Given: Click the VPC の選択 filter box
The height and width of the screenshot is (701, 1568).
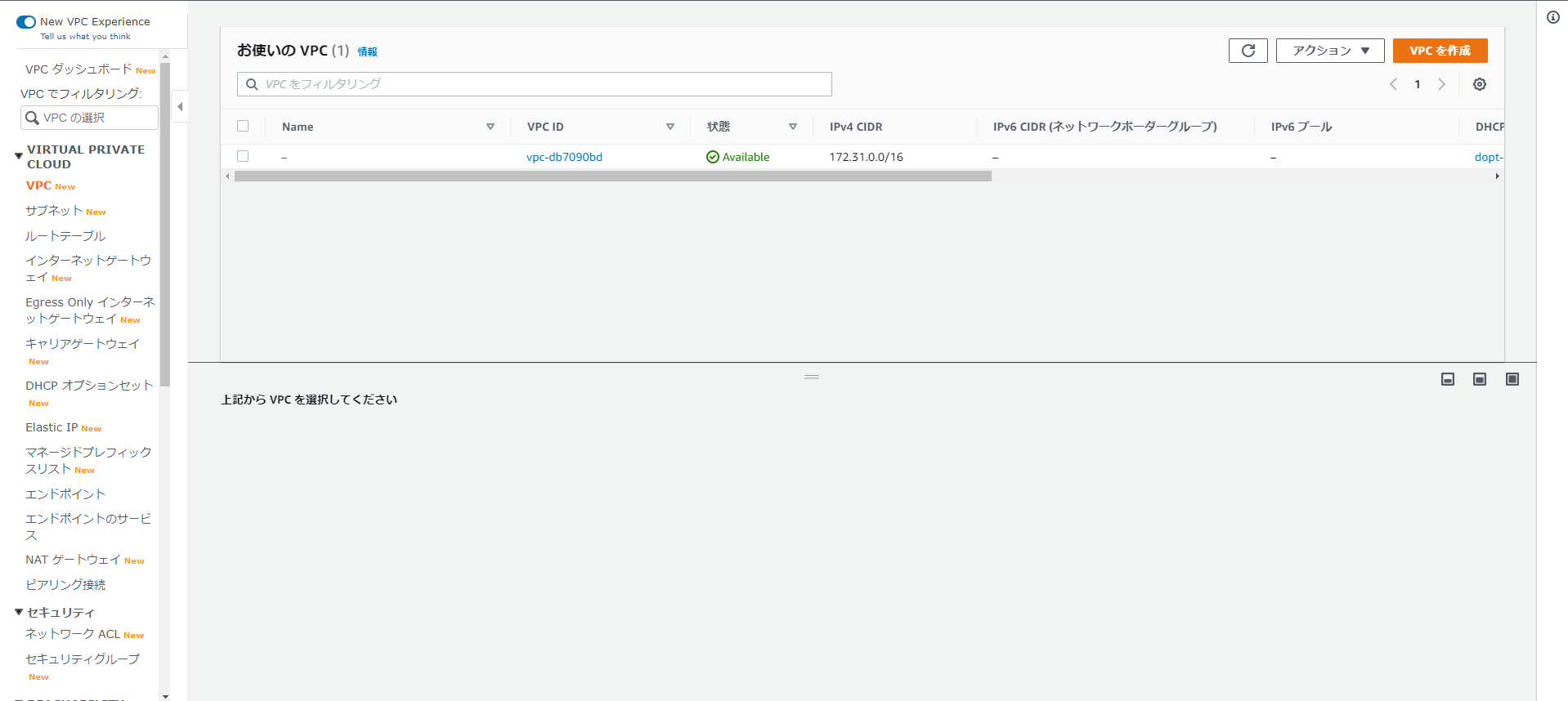Looking at the screenshot, I should pos(89,118).
